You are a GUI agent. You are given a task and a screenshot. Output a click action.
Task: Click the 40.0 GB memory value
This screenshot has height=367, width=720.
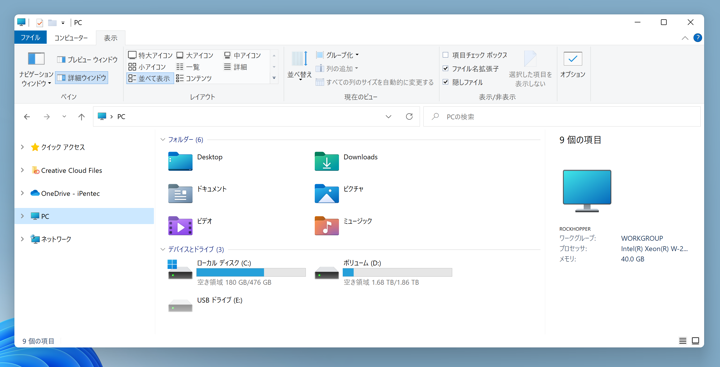pyautogui.click(x=632, y=259)
